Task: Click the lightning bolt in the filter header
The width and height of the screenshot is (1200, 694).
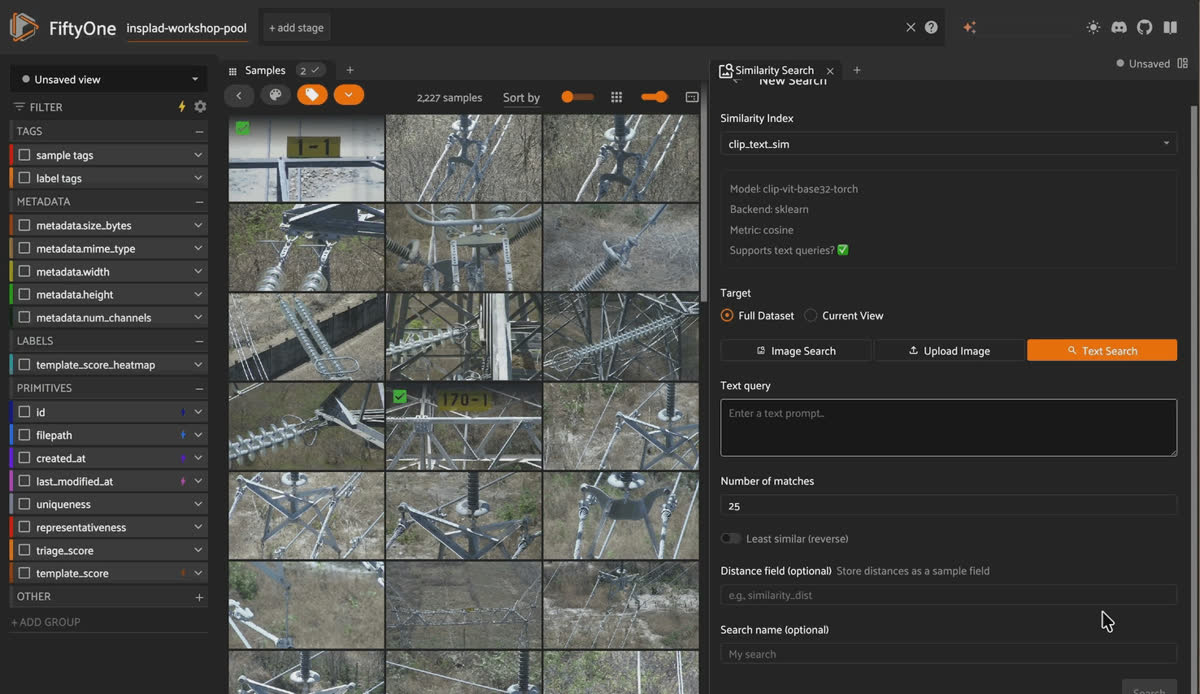Action: pyautogui.click(x=181, y=107)
